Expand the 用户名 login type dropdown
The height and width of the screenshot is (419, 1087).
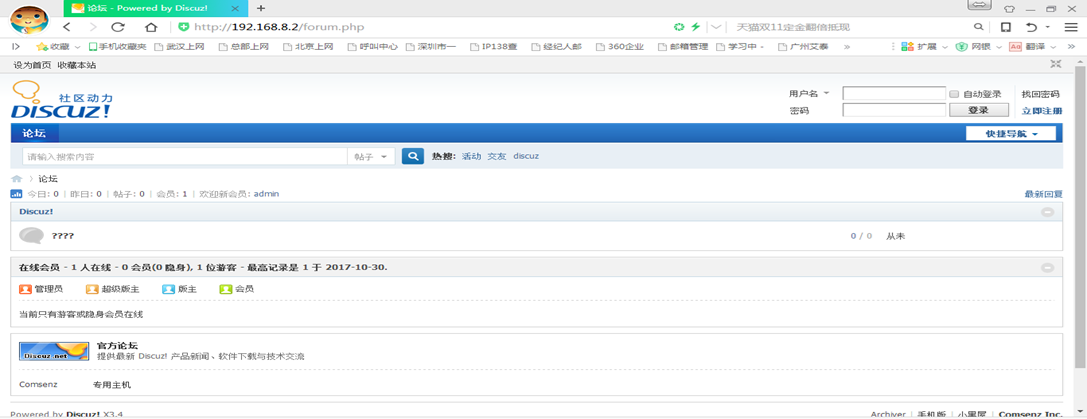click(826, 93)
